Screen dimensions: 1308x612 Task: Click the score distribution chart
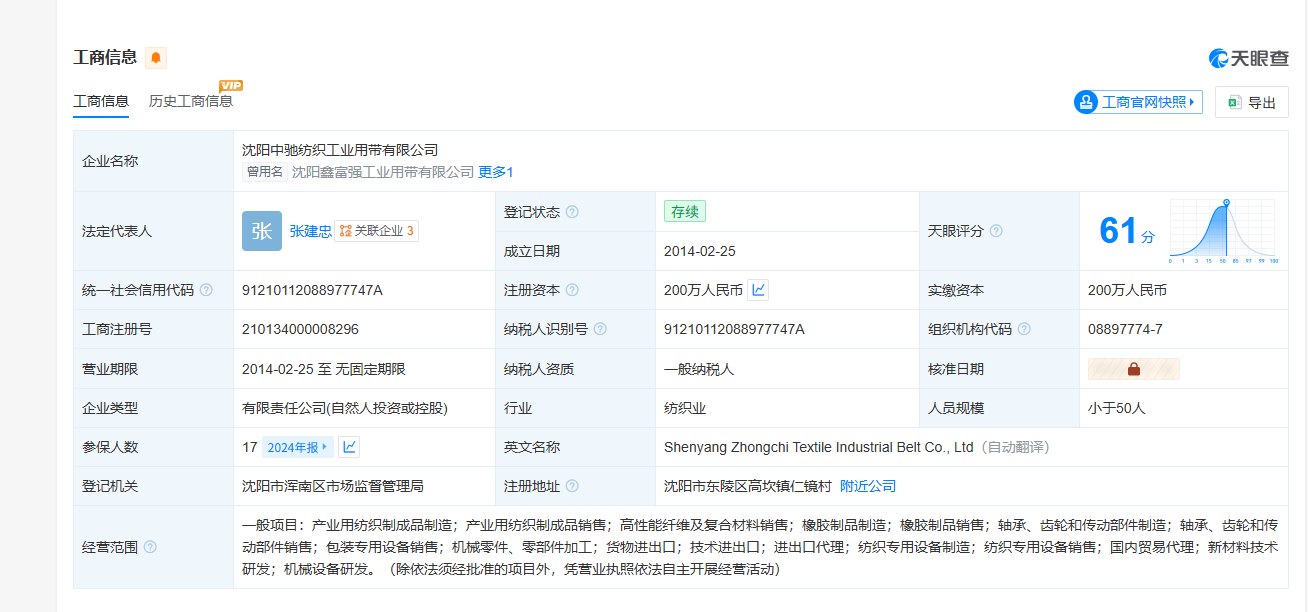(x=1223, y=231)
